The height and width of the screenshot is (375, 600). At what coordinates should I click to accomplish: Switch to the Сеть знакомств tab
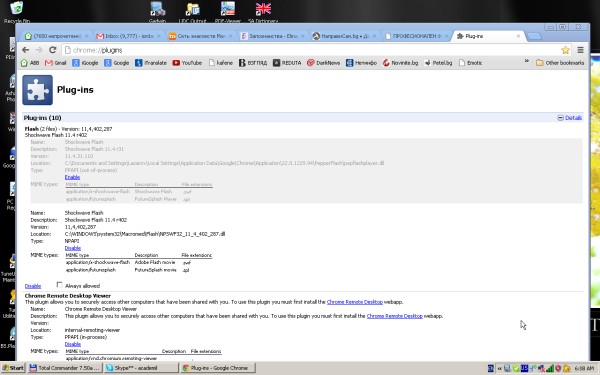click(201, 36)
